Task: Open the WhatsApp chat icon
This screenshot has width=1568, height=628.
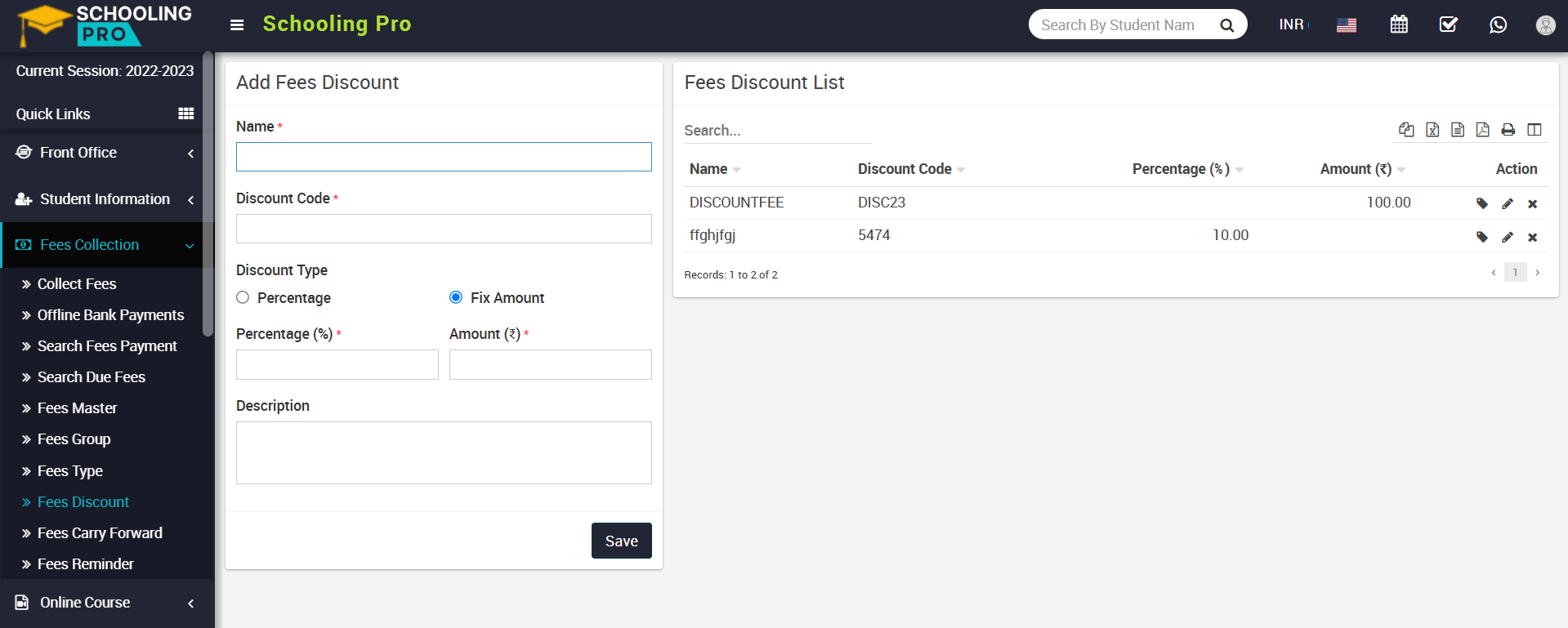Action: [1498, 24]
